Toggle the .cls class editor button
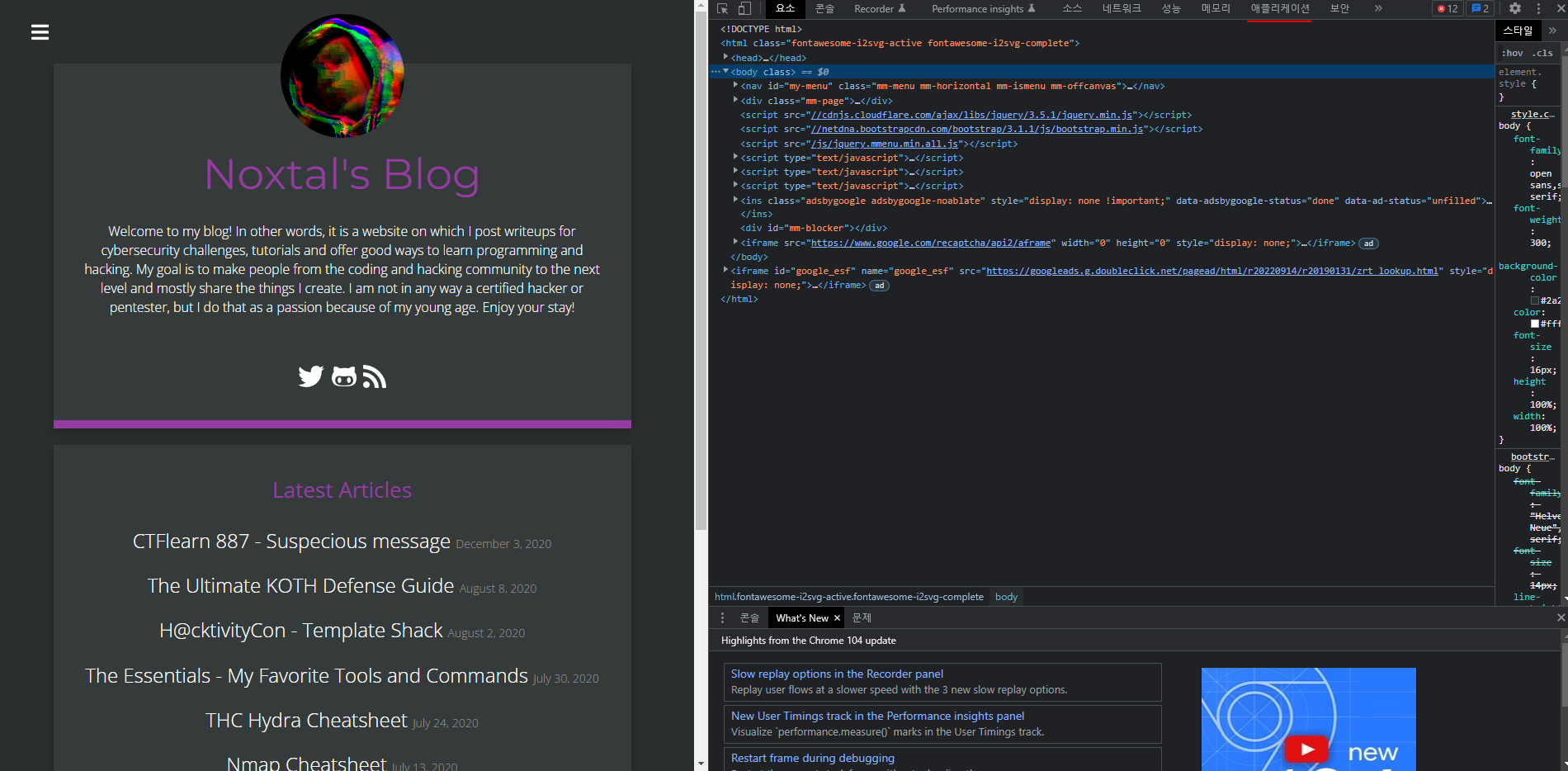The height and width of the screenshot is (771, 1568). [1542, 53]
